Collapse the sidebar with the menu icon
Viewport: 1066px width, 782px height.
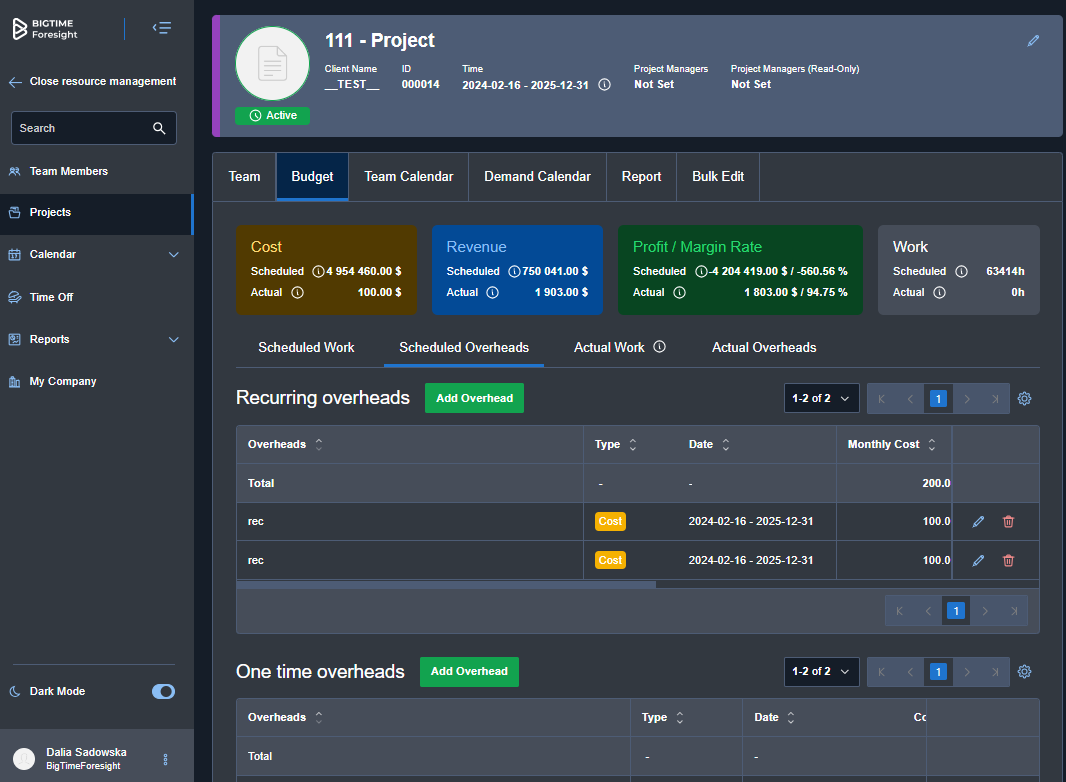(x=161, y=28)
